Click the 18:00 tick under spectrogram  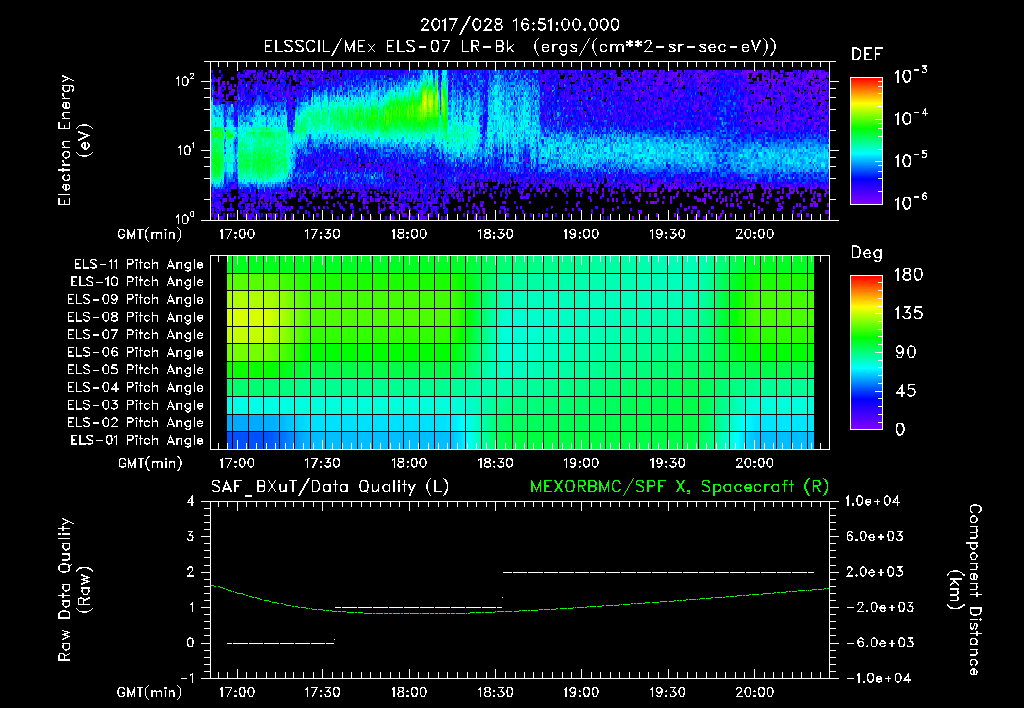409,234
